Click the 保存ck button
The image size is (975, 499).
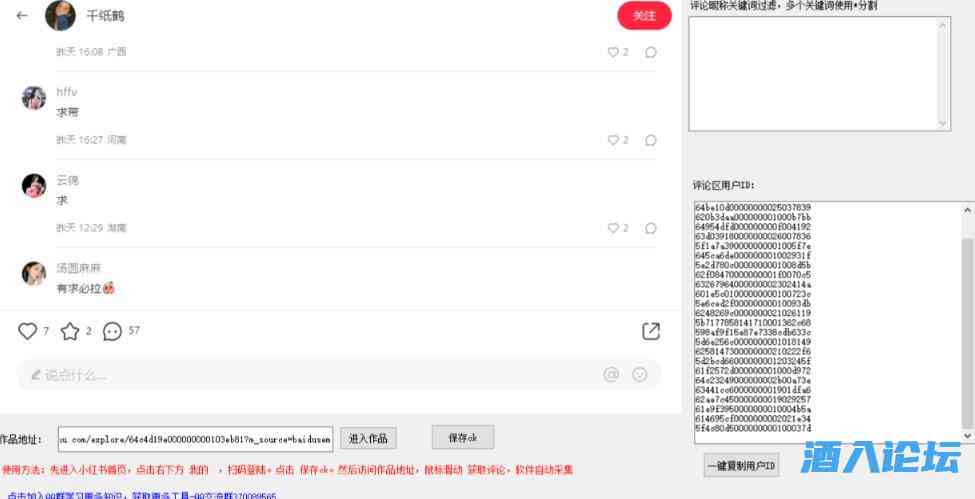[x=463, y=437]
